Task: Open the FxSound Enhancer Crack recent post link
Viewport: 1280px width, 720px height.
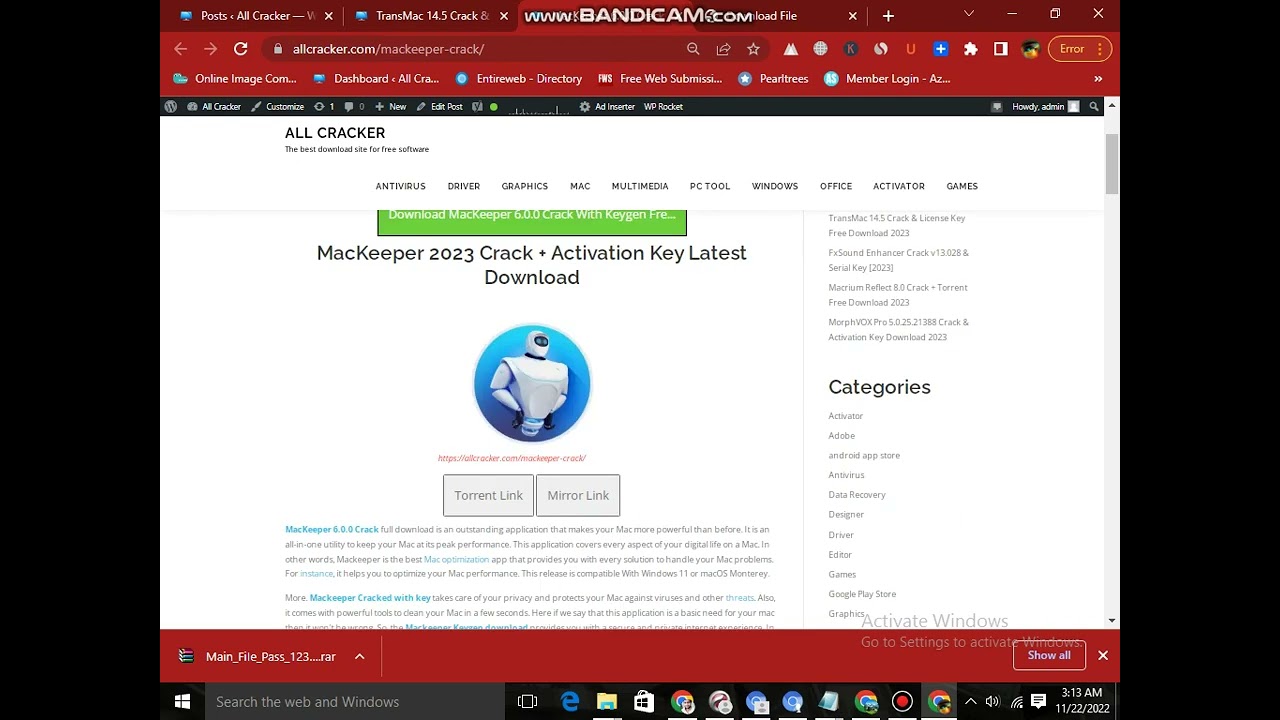Action: pos(898,260)
